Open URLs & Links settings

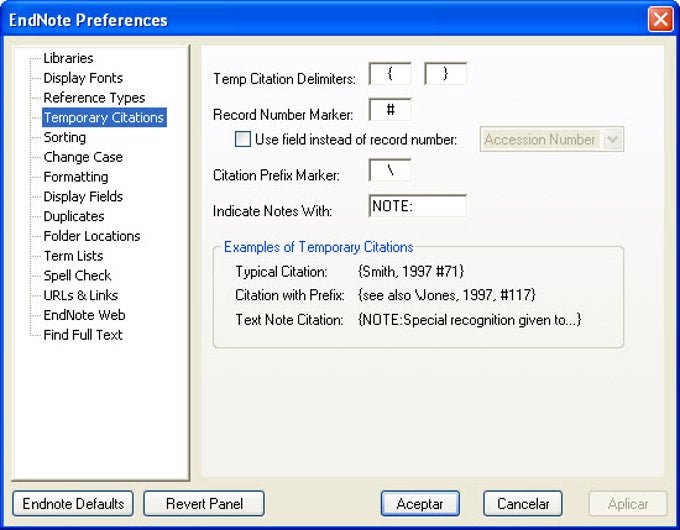coord(81,295)
